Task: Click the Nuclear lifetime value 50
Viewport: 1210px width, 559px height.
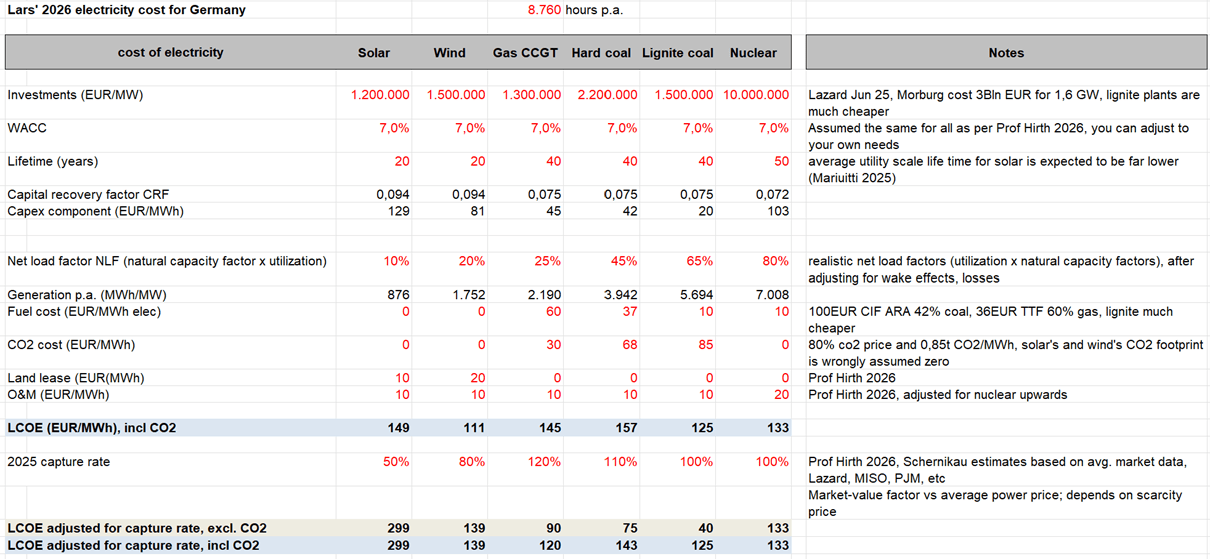Action: (780, 161)
